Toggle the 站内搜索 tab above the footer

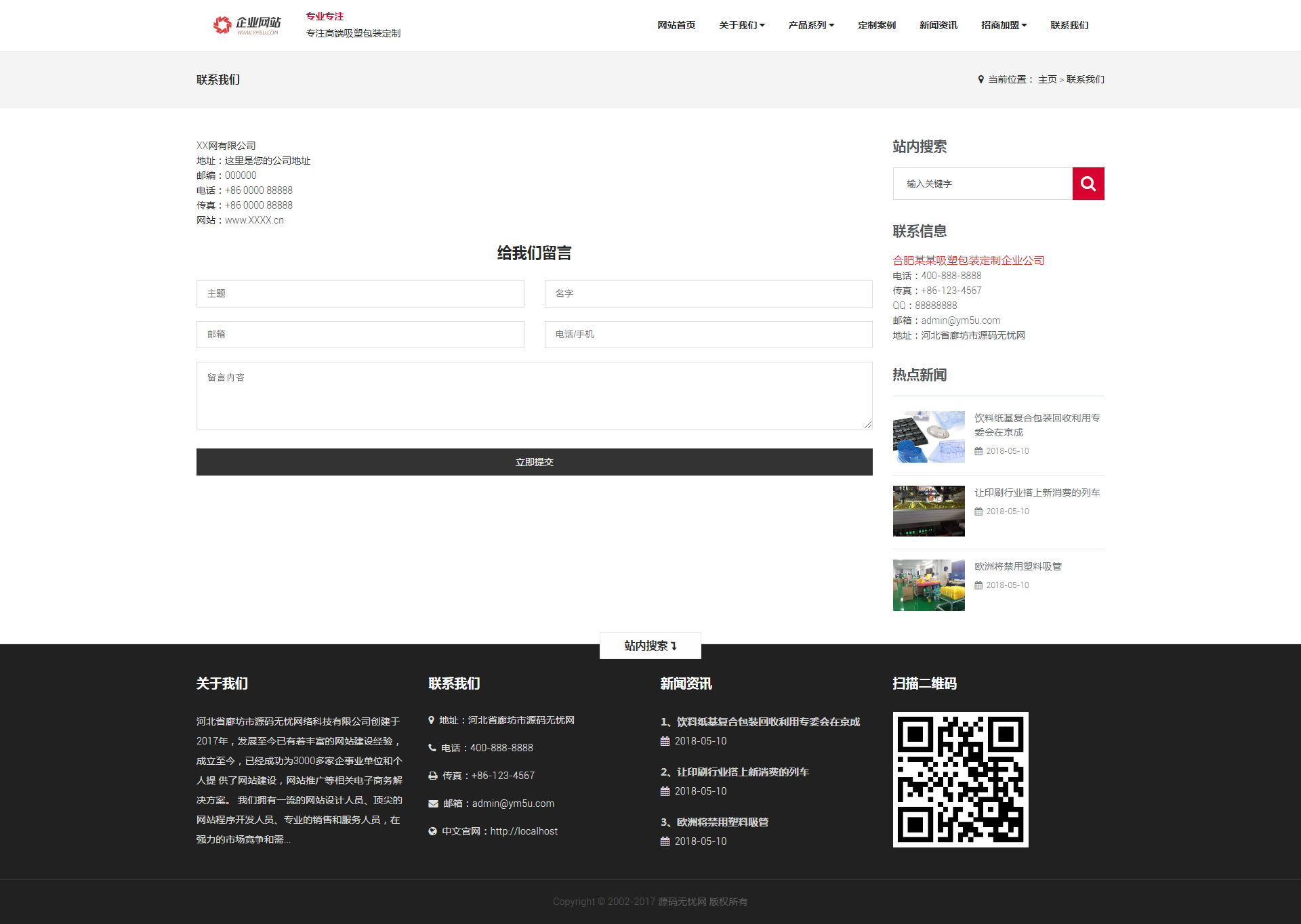[x=650, y=646]
